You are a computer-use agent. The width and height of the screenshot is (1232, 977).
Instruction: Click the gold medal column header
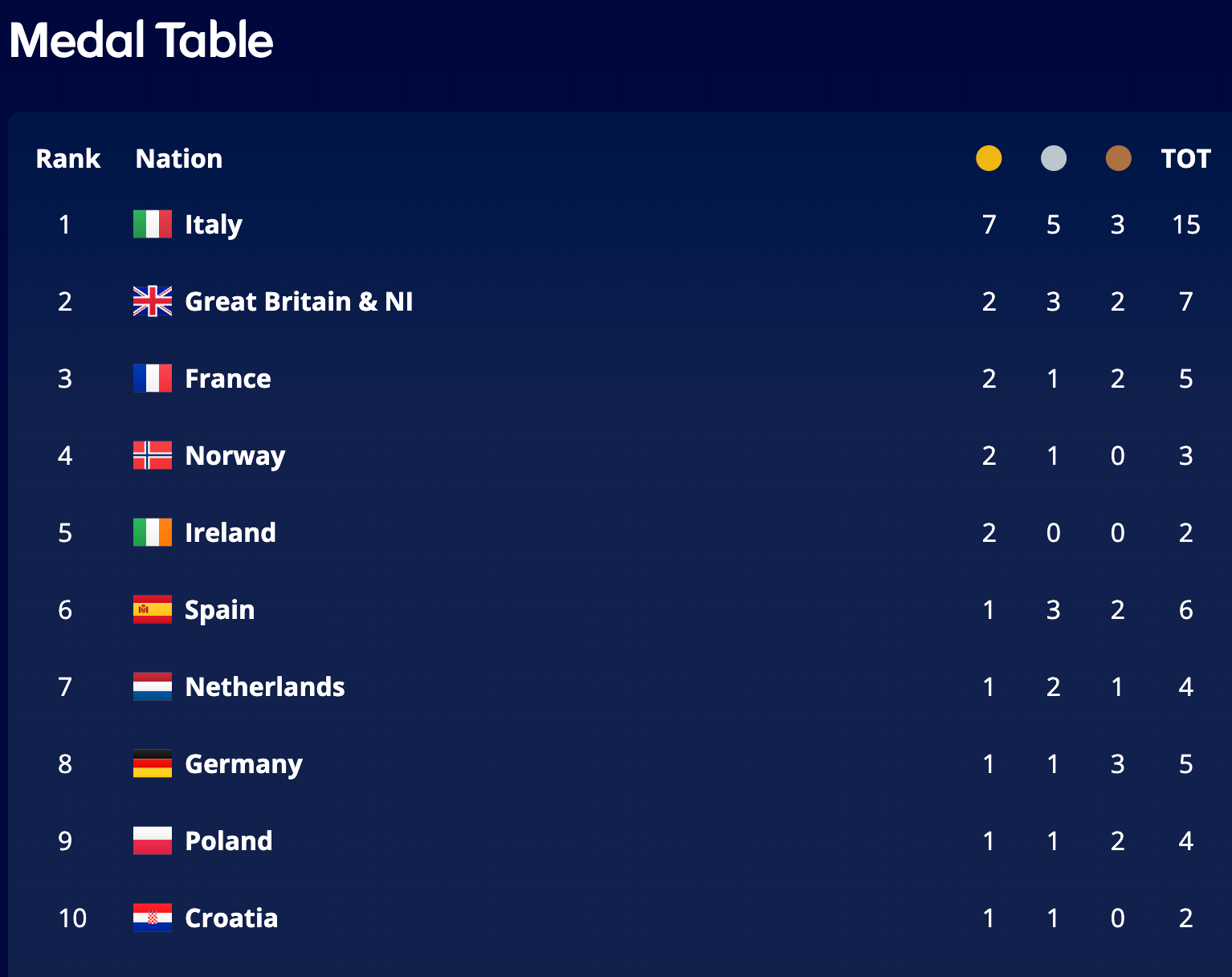[x=989, y=158]
